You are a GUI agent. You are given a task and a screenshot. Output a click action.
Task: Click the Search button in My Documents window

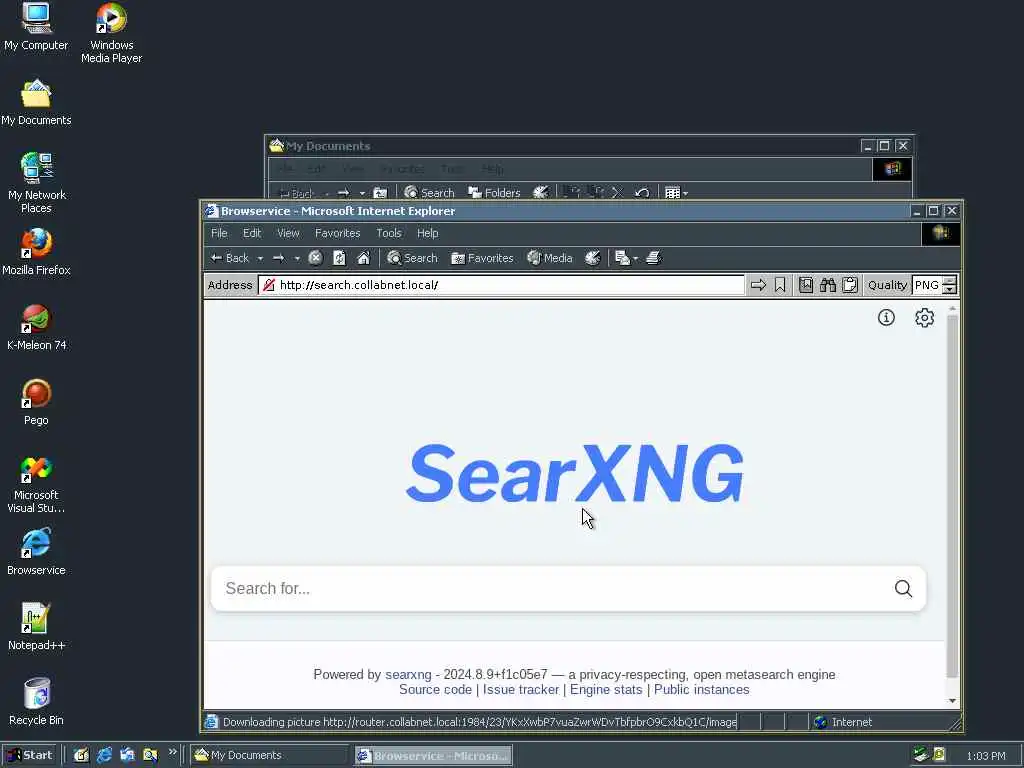(x=429, y=193)
